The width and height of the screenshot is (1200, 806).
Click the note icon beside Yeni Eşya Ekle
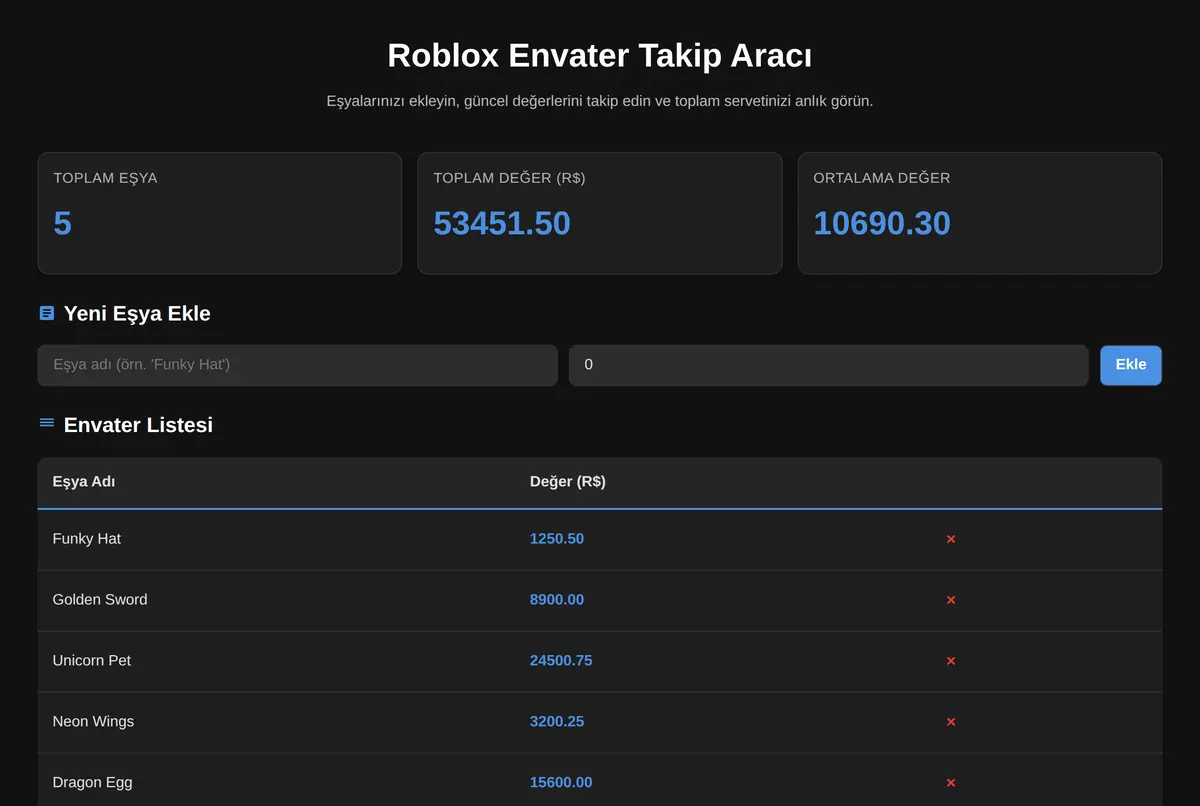tap(47, 313)
